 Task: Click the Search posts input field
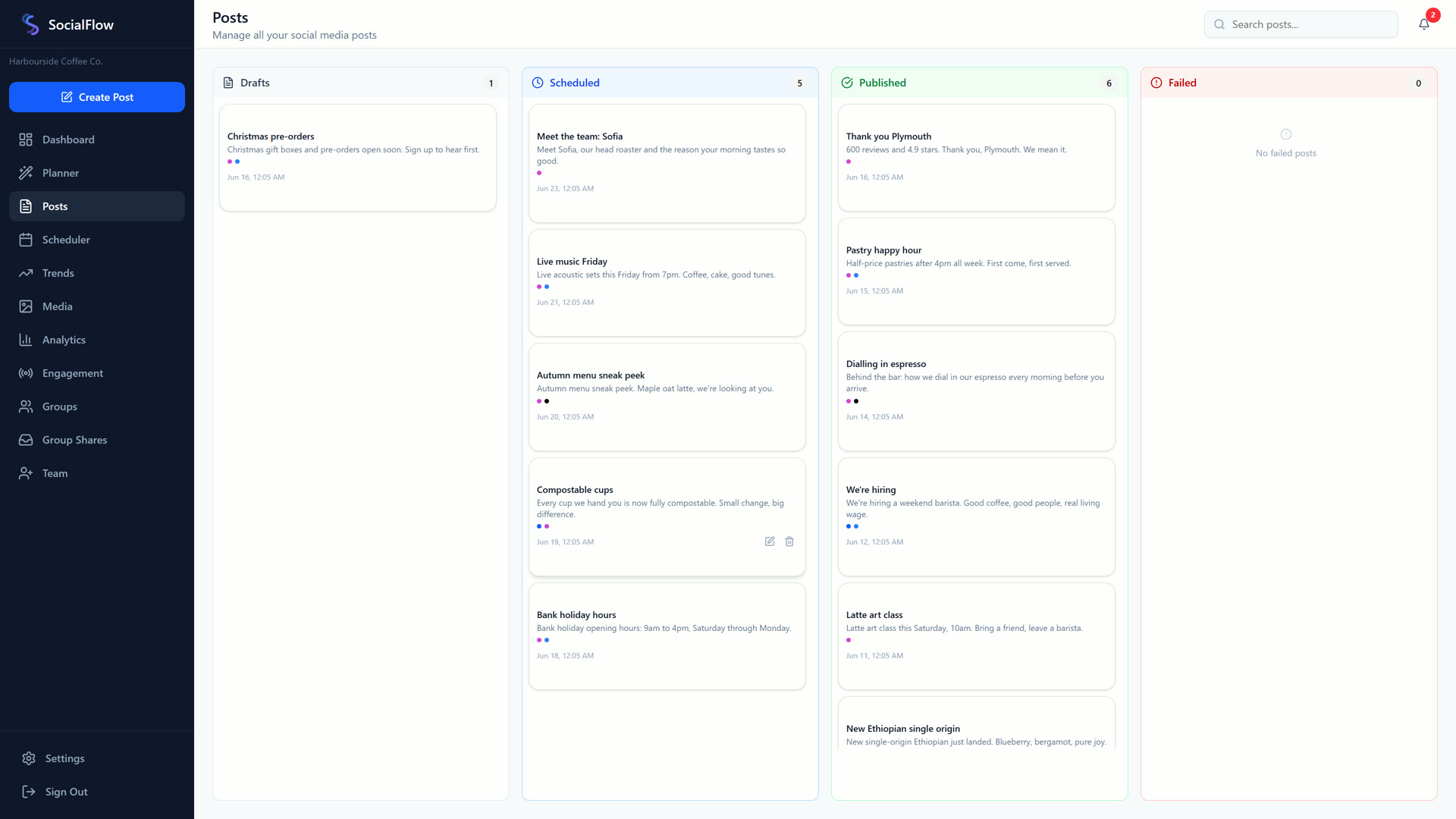pos(1301,24)
